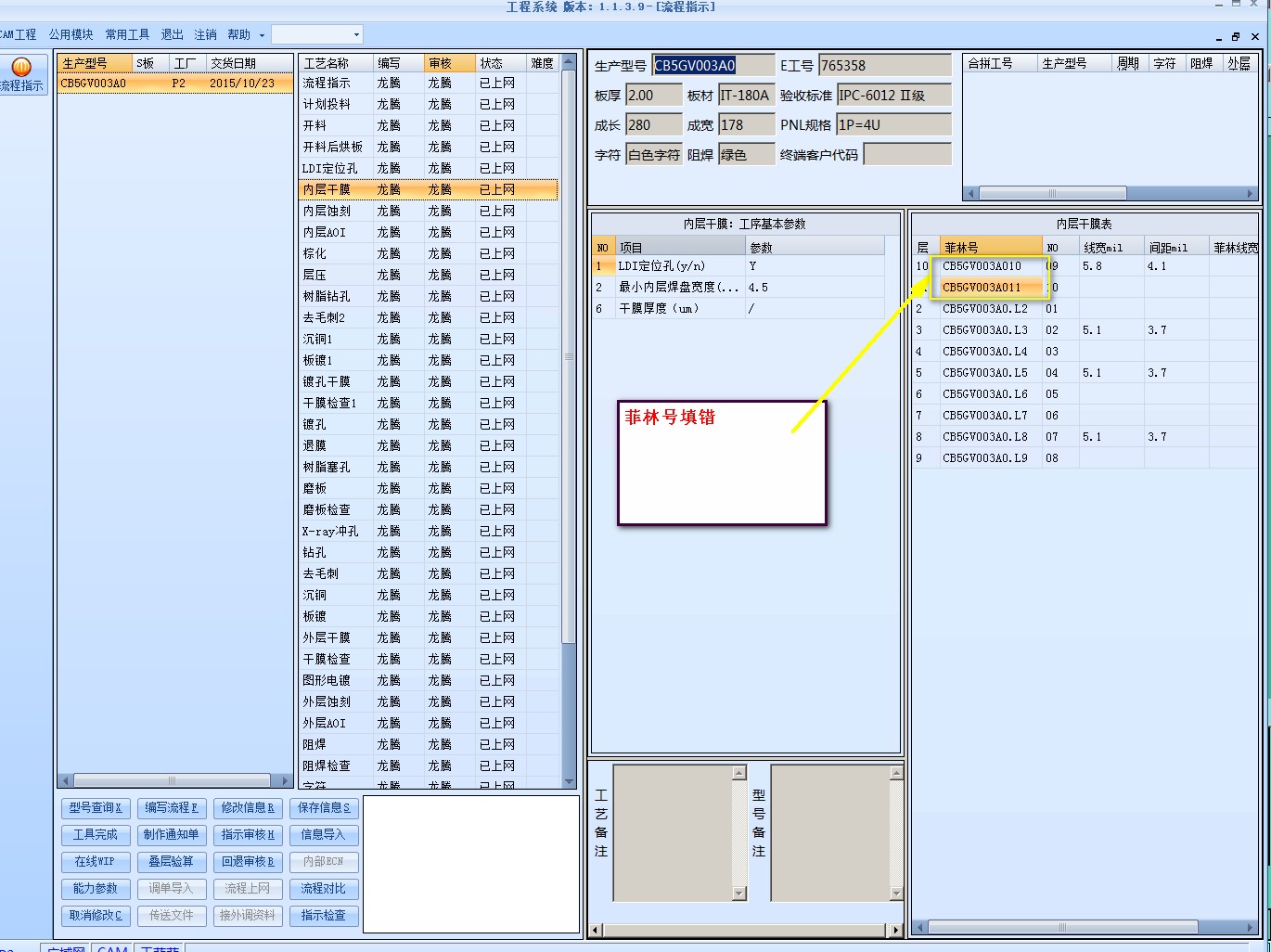
Task: Select the 计划投料 process row
Action: [430, 105]
